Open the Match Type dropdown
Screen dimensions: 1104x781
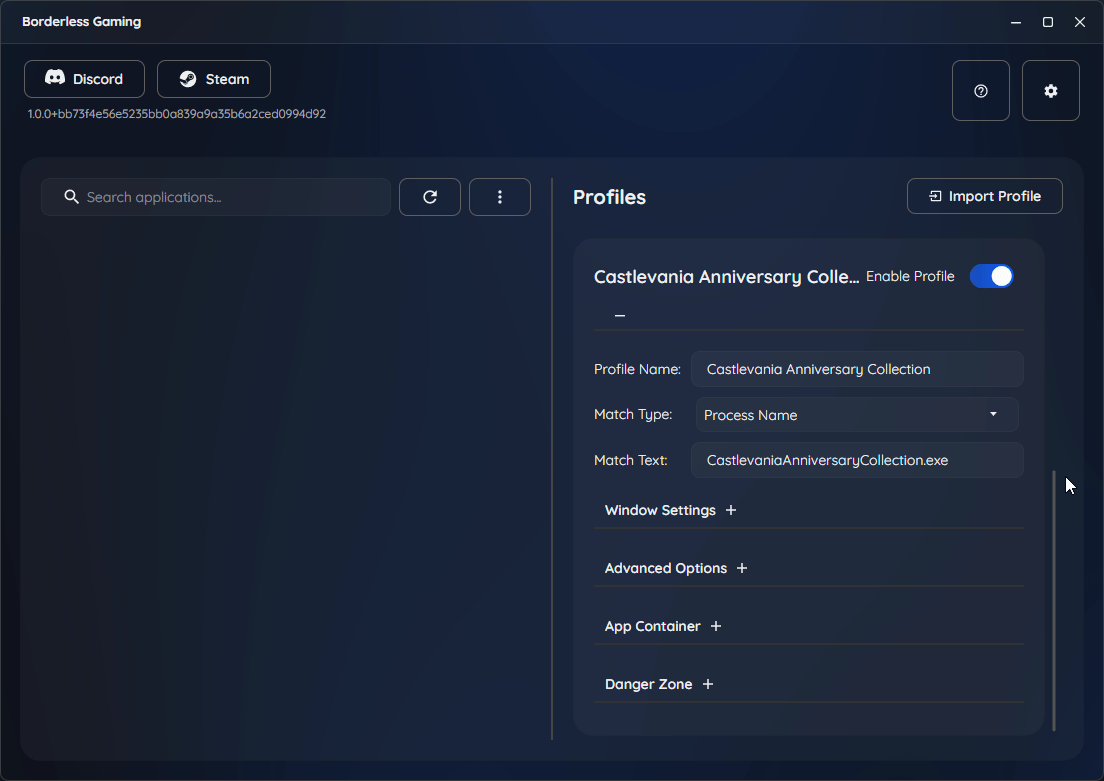tap(857, 415)
